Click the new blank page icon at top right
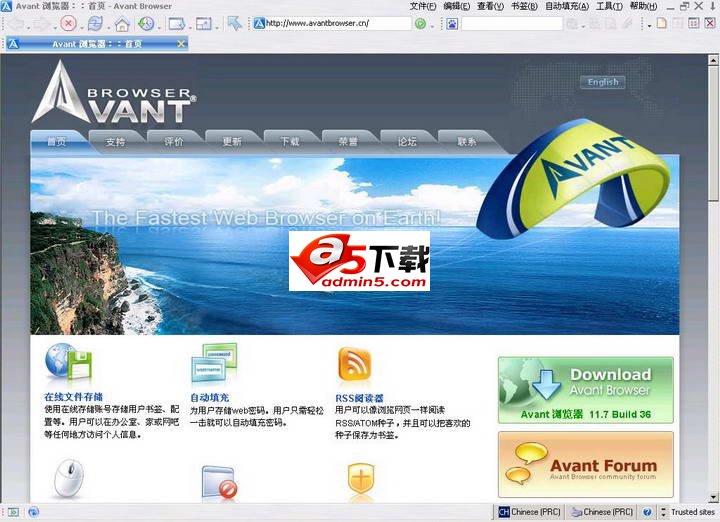 click(662, 22)
